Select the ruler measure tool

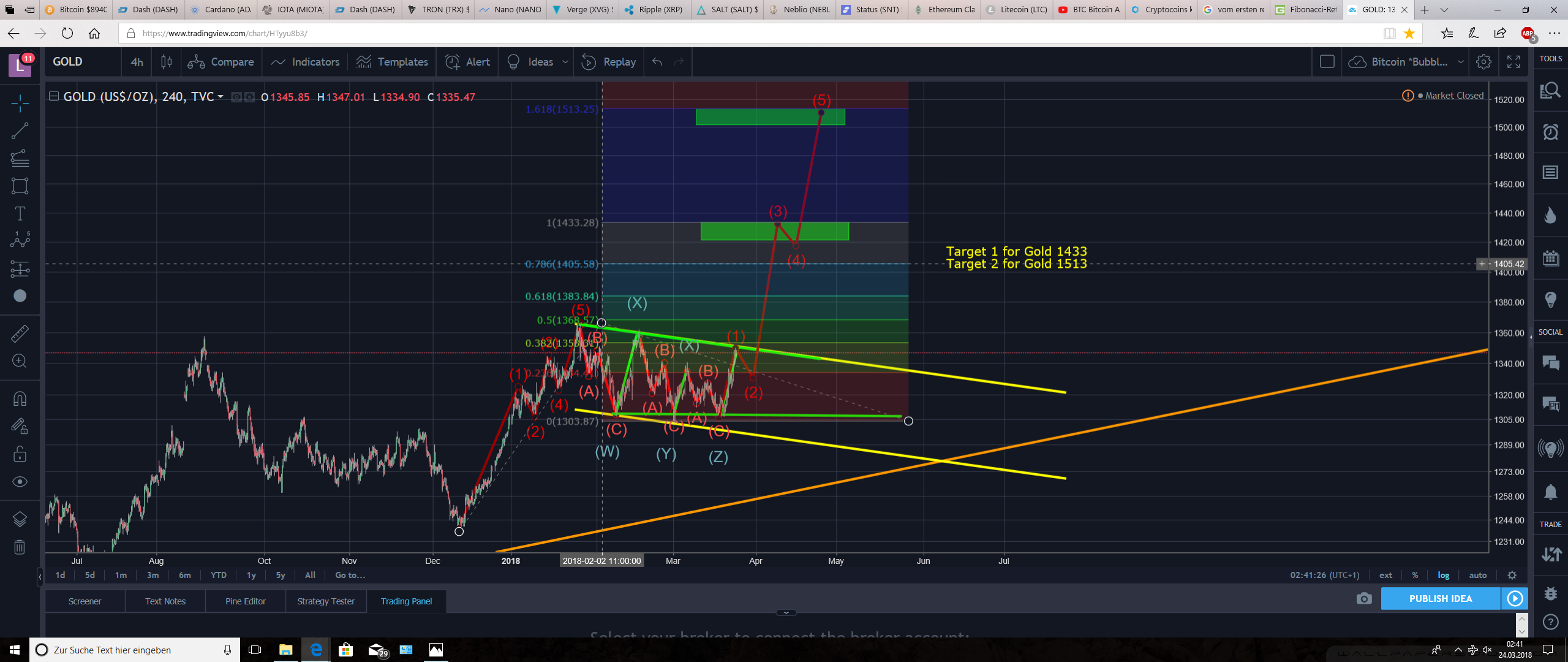point(20,333)
